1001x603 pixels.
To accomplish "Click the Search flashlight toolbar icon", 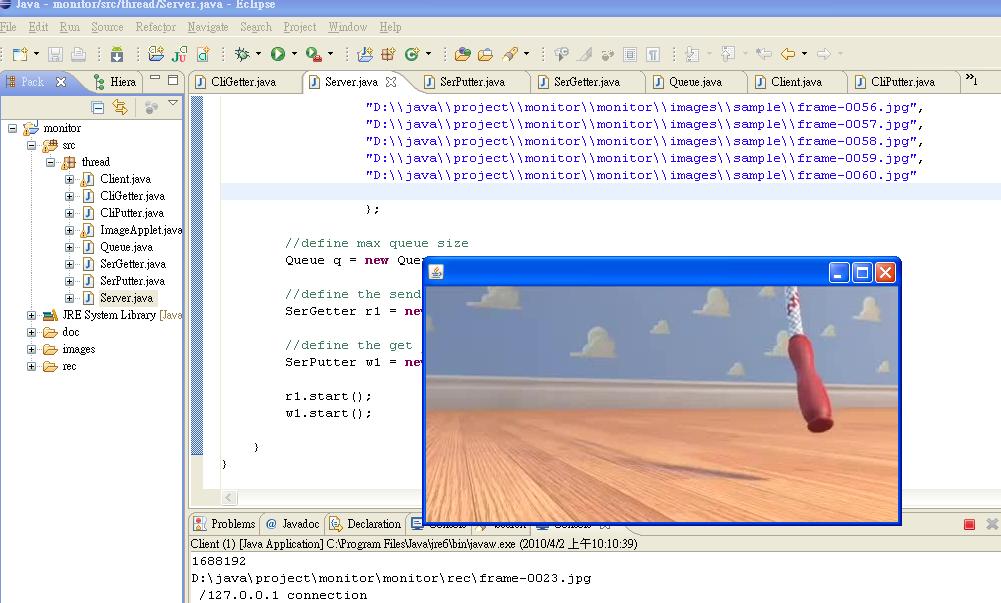I will [x=510, y=54].
